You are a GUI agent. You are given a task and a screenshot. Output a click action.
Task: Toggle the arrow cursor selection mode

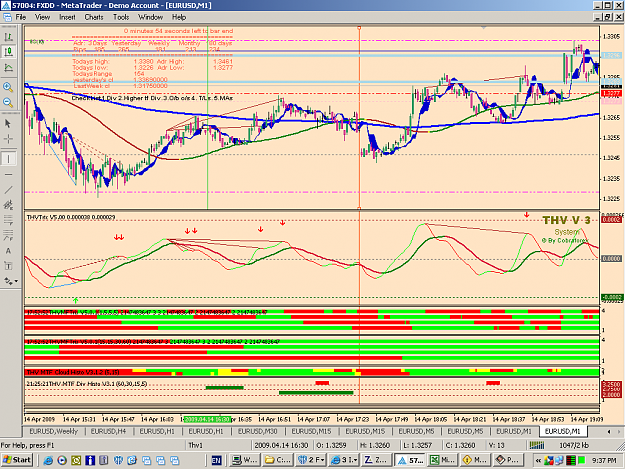click(x=8, y=123)
